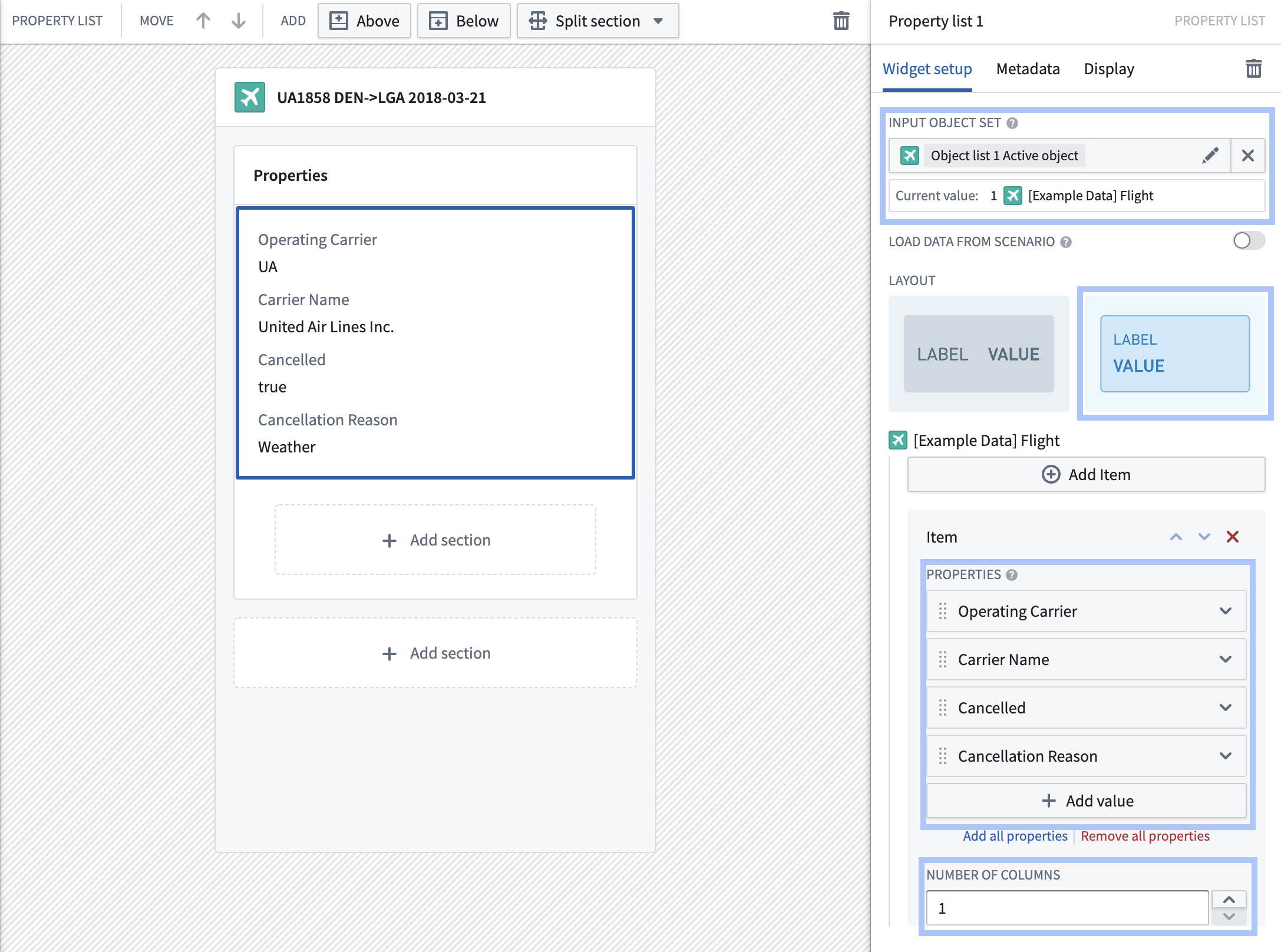Edit the input object set pencil icon
The width and height of the screenshot is (1281, 952).
point(1210,156)
